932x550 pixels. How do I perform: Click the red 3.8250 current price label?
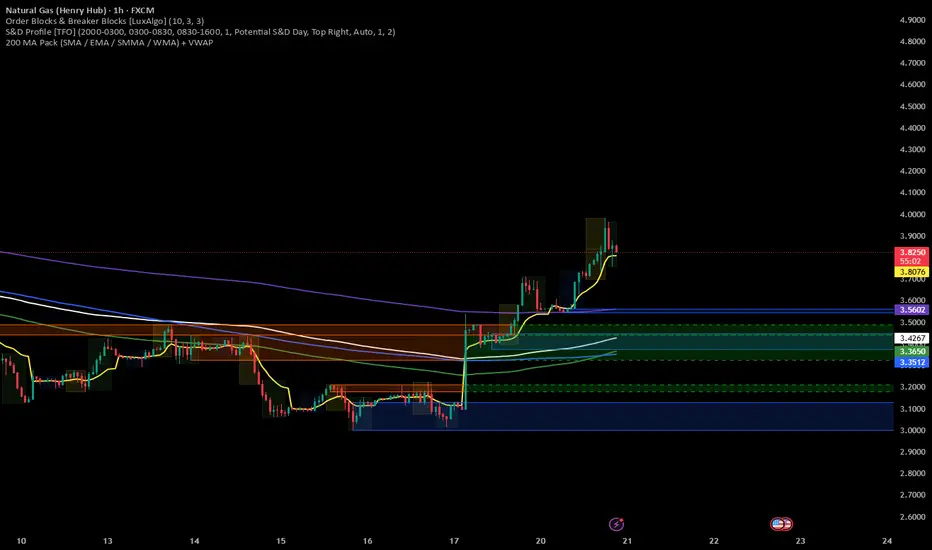[x=911, y=252]
